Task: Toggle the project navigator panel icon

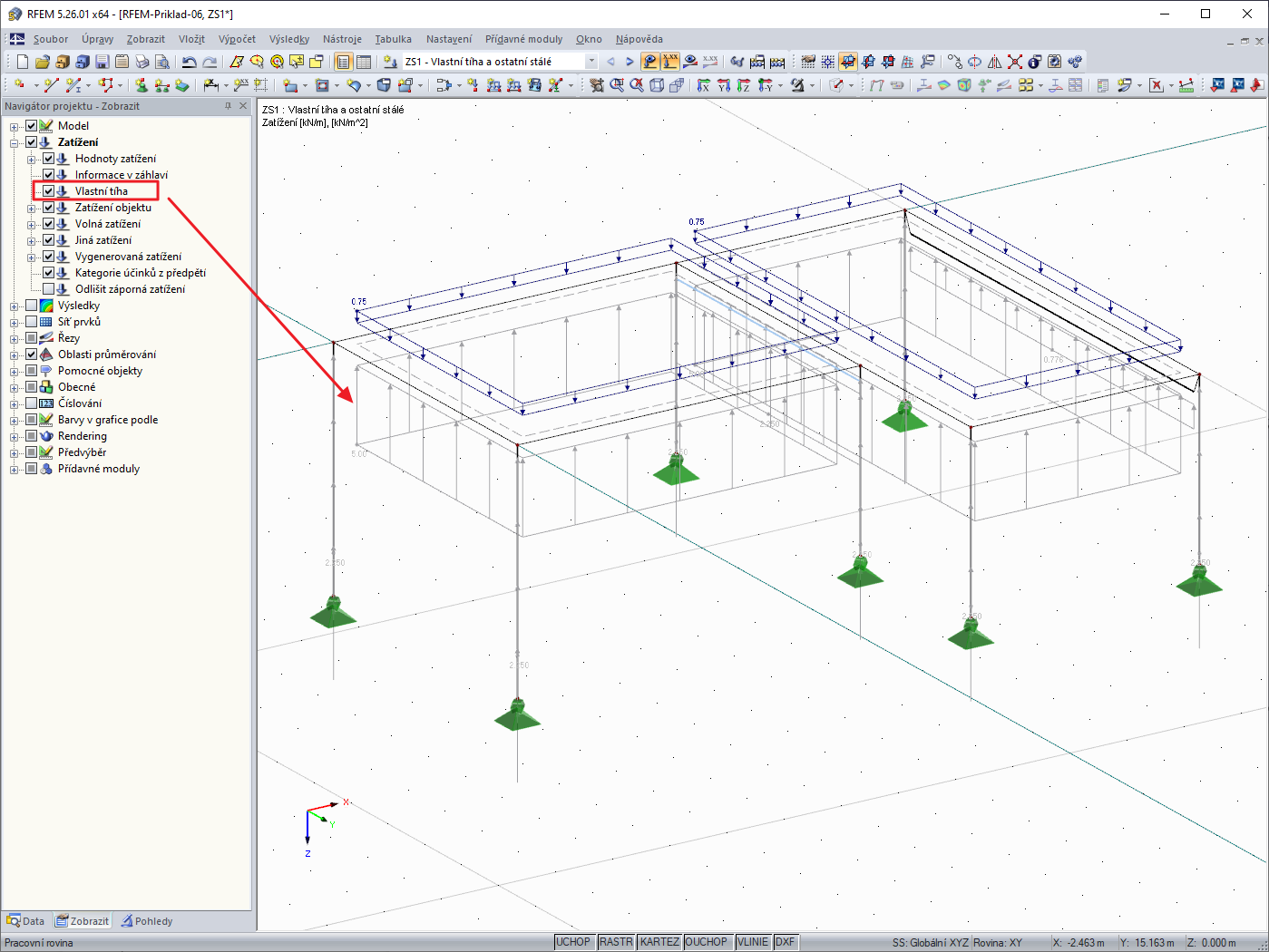Action: tap(343, 62)
